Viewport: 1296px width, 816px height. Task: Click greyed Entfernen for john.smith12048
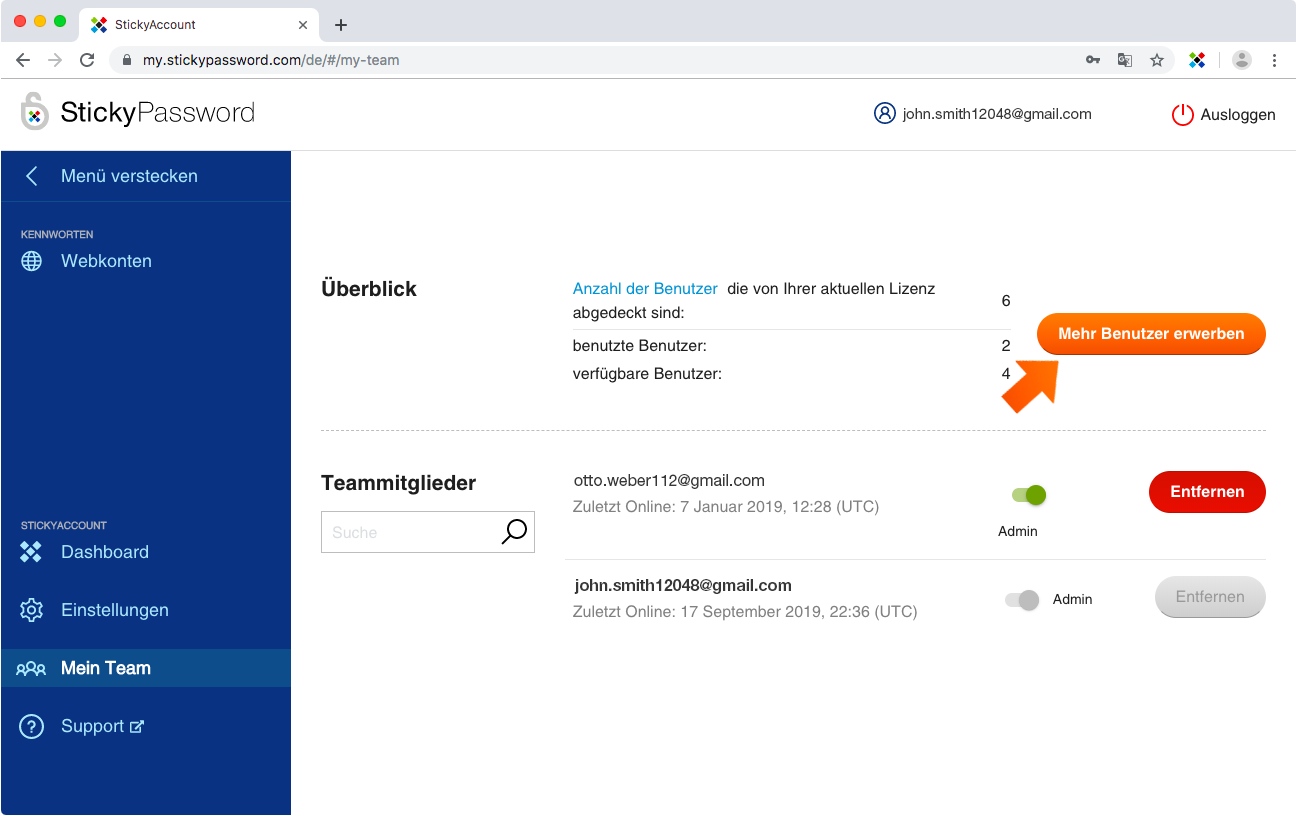coord(1210,597)
